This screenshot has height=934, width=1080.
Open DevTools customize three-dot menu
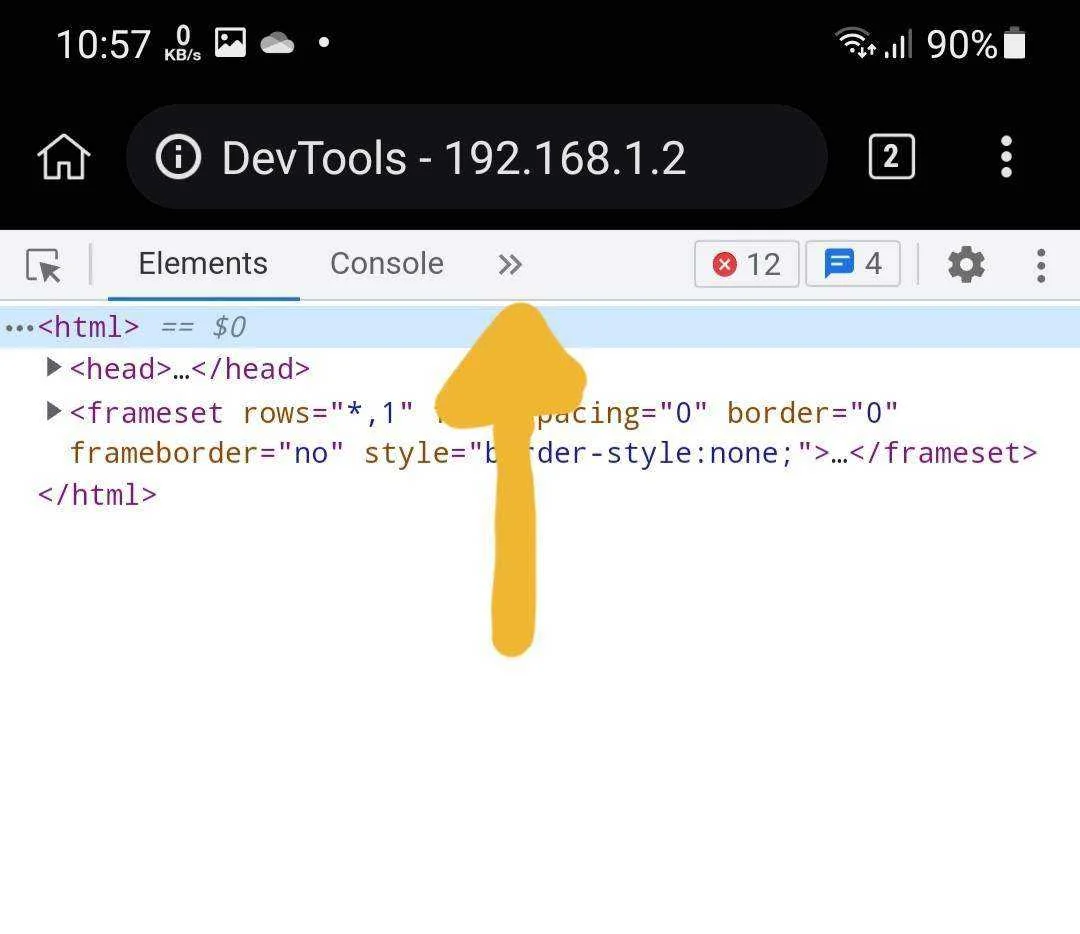coord(1041,265)
